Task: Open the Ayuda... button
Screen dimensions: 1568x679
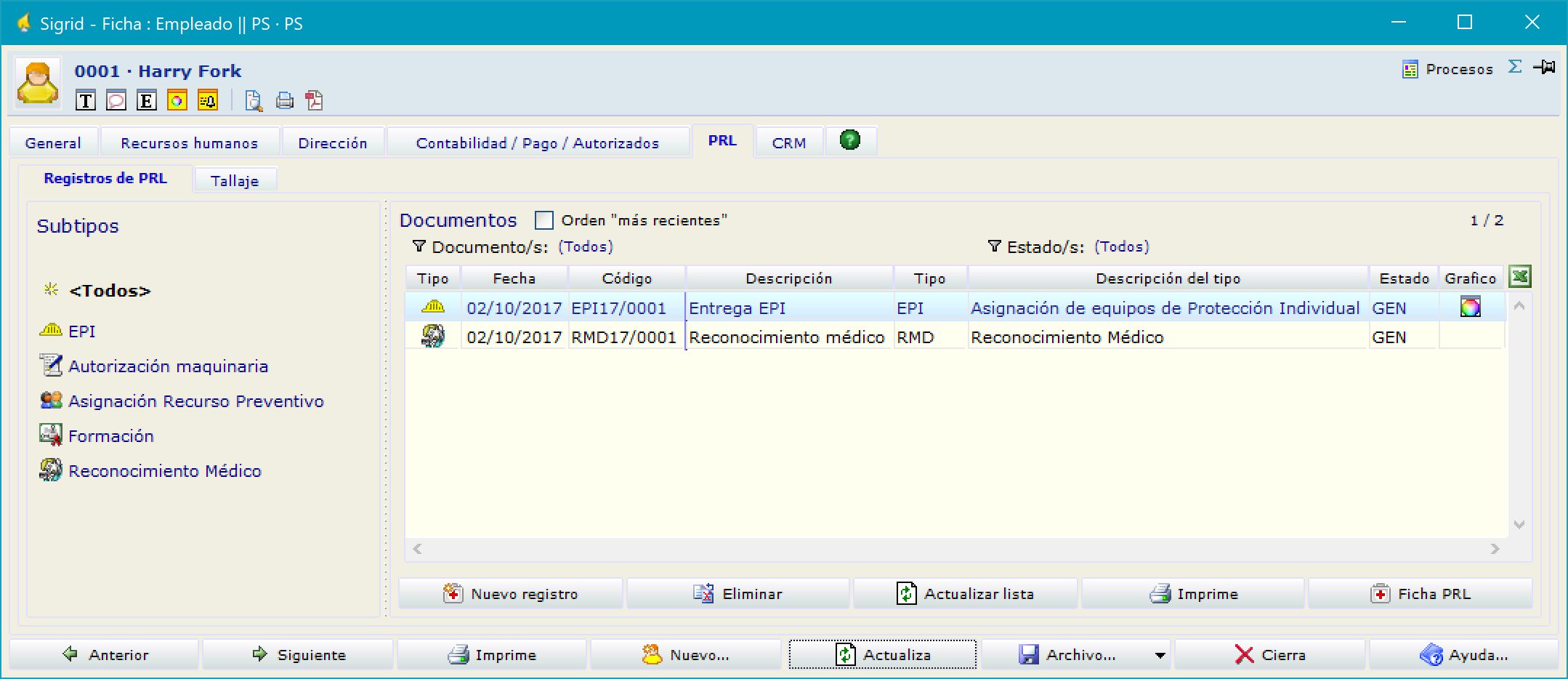Action: coord(1464,655)
